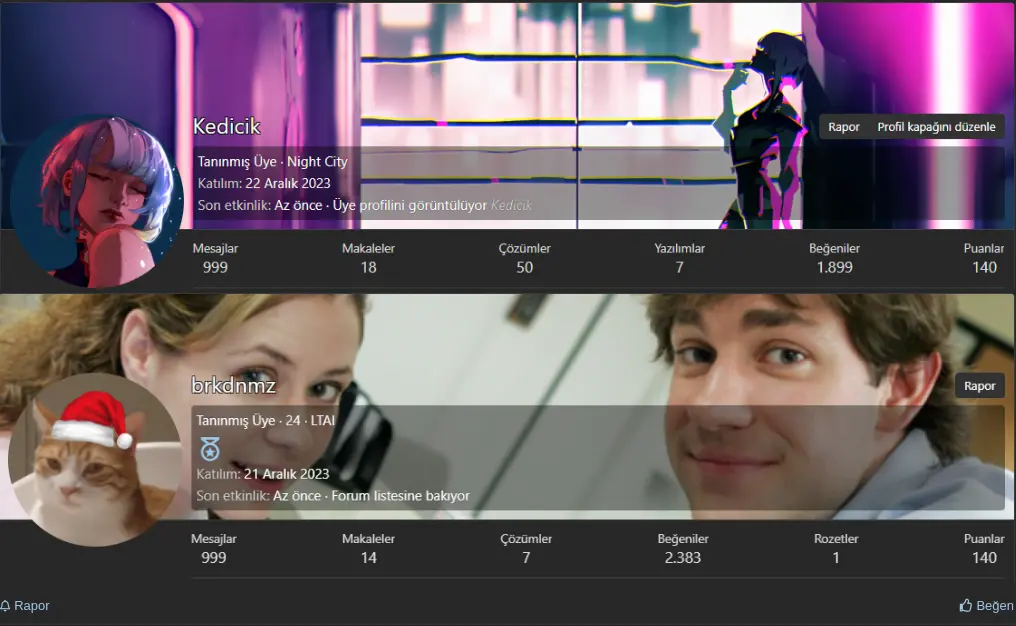Open brkdnmz's cat avatar with Santa hat
Image resolution: width=1016 pixels, height=626 pixels.
click(95, 459)
